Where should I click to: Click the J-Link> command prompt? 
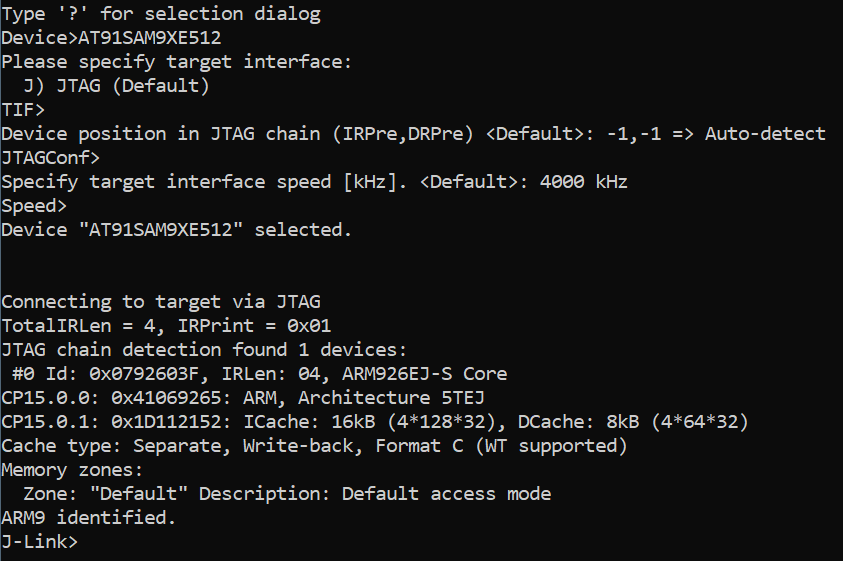[39, 542]
